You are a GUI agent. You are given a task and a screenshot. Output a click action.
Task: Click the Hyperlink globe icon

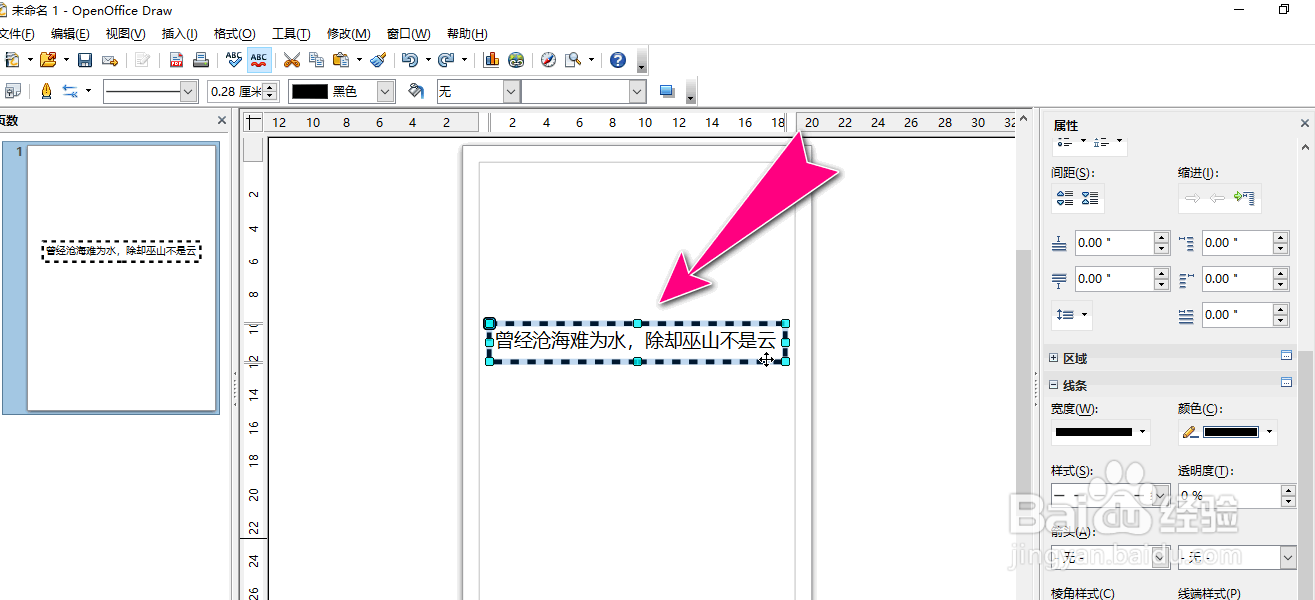click(x=516, y=60)
